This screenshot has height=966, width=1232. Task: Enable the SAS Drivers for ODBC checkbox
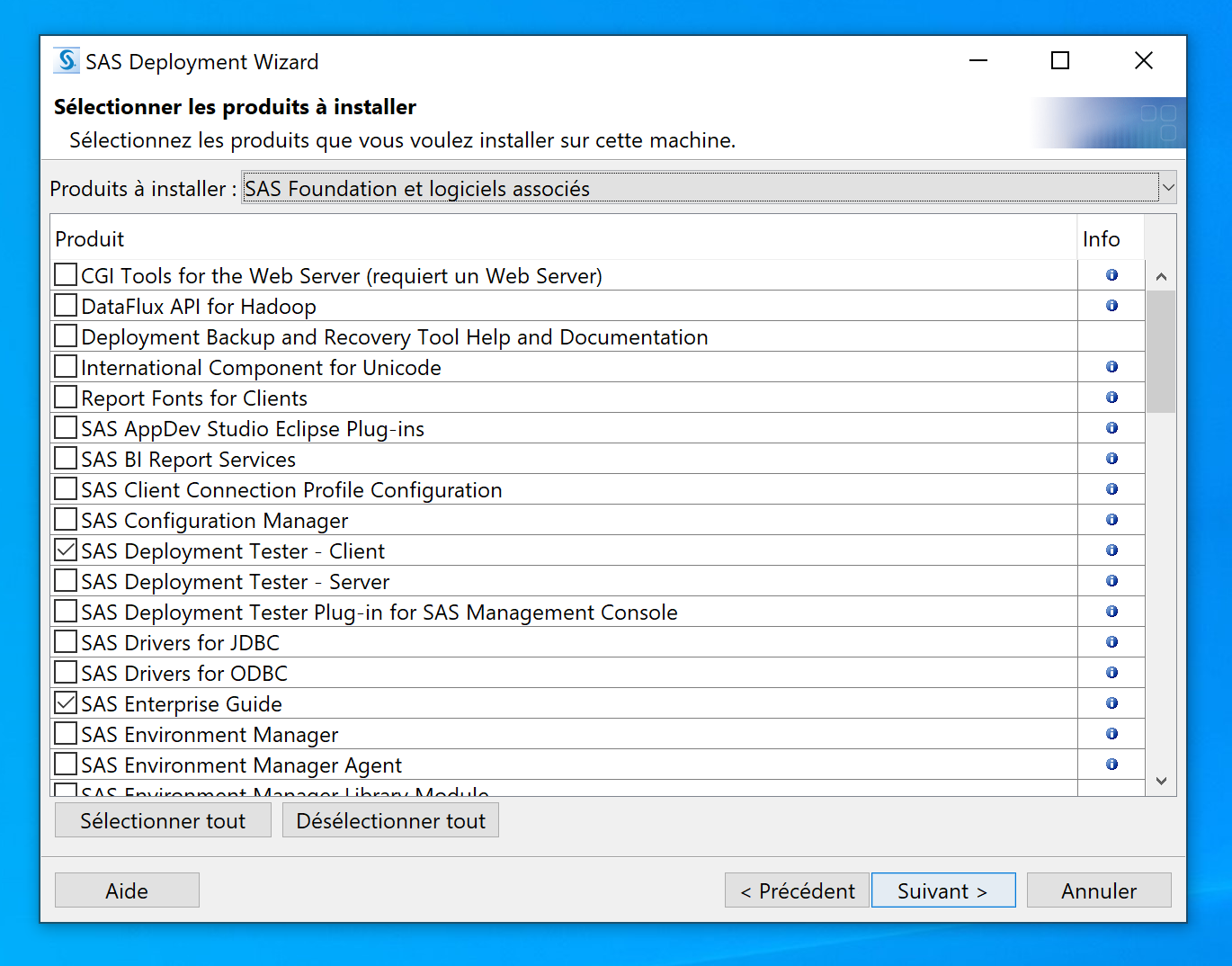point(66,673)
